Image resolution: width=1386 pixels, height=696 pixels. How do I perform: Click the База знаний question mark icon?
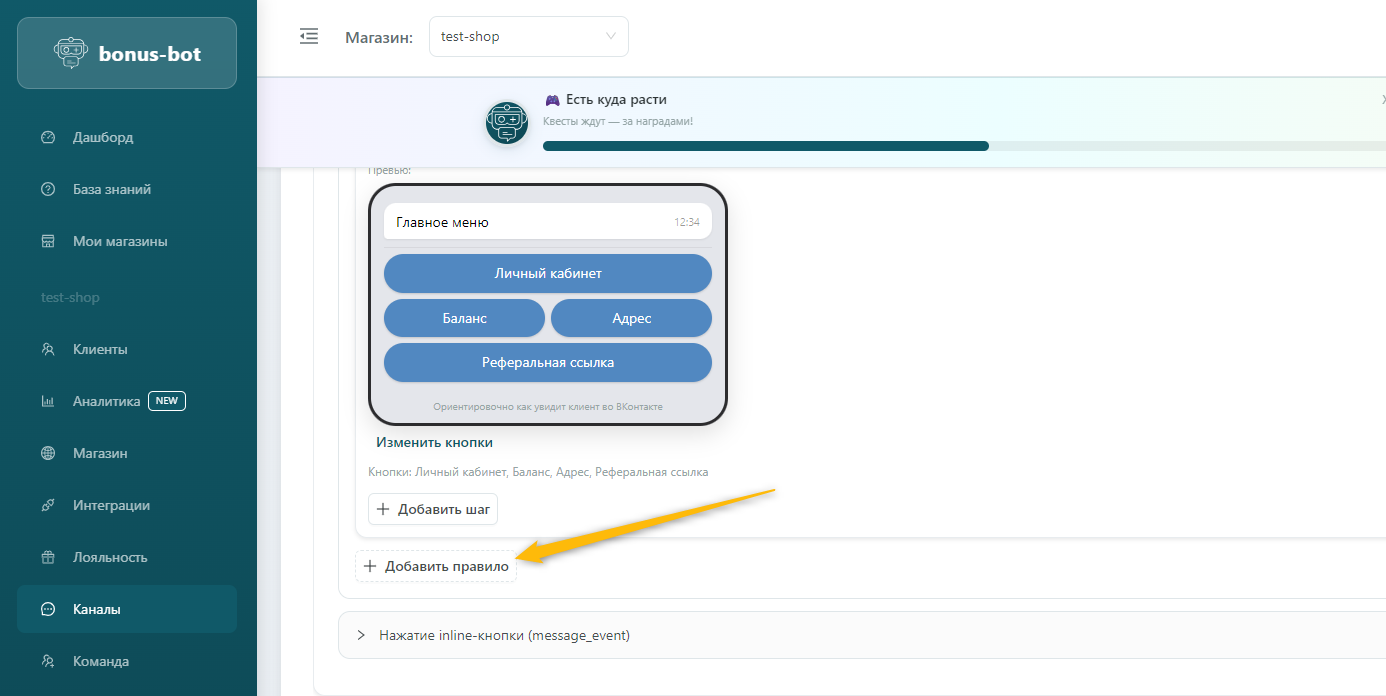(x=48, y=189)
